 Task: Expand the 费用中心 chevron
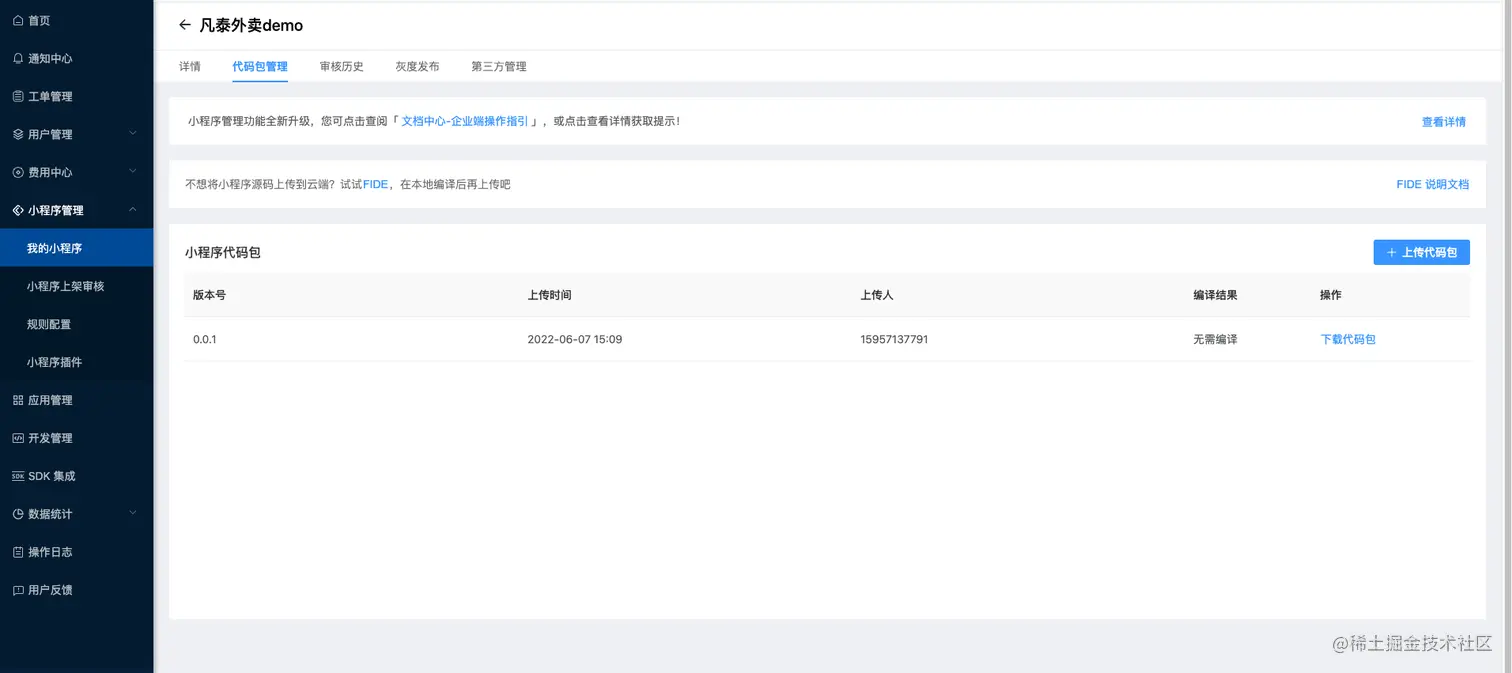pos(133,171)
